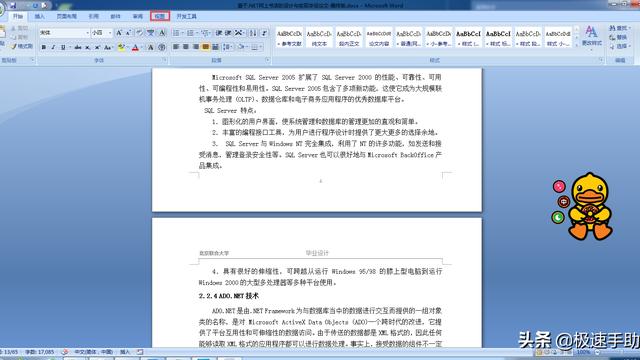Screen dimensions: 640x360
Task: Click the Sort (A-Z) icon
Action: tap(253, 33)
